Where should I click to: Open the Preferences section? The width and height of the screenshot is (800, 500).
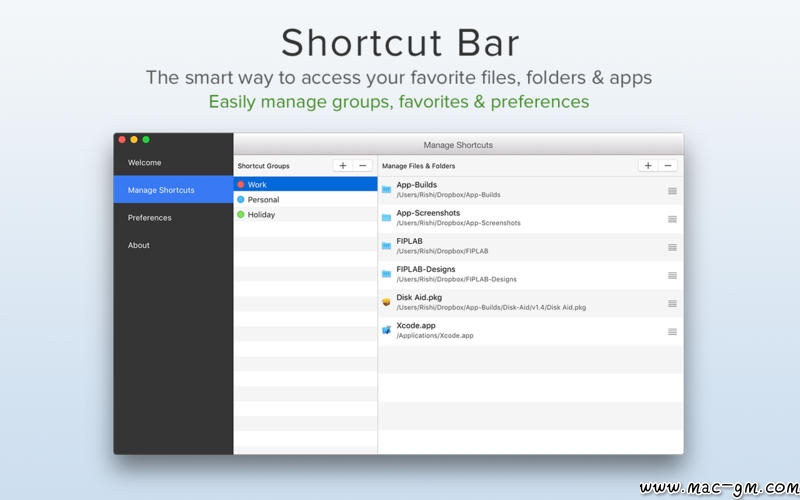coord(173,217)
